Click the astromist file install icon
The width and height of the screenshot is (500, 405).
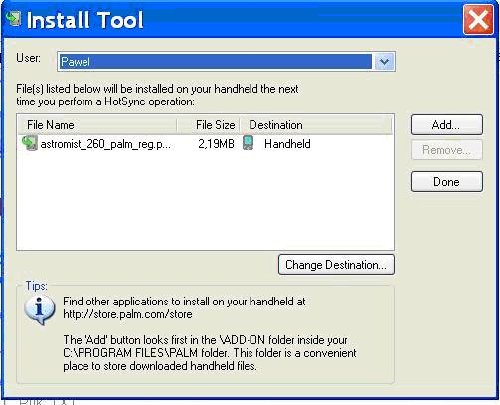click(x=30, y=143)
